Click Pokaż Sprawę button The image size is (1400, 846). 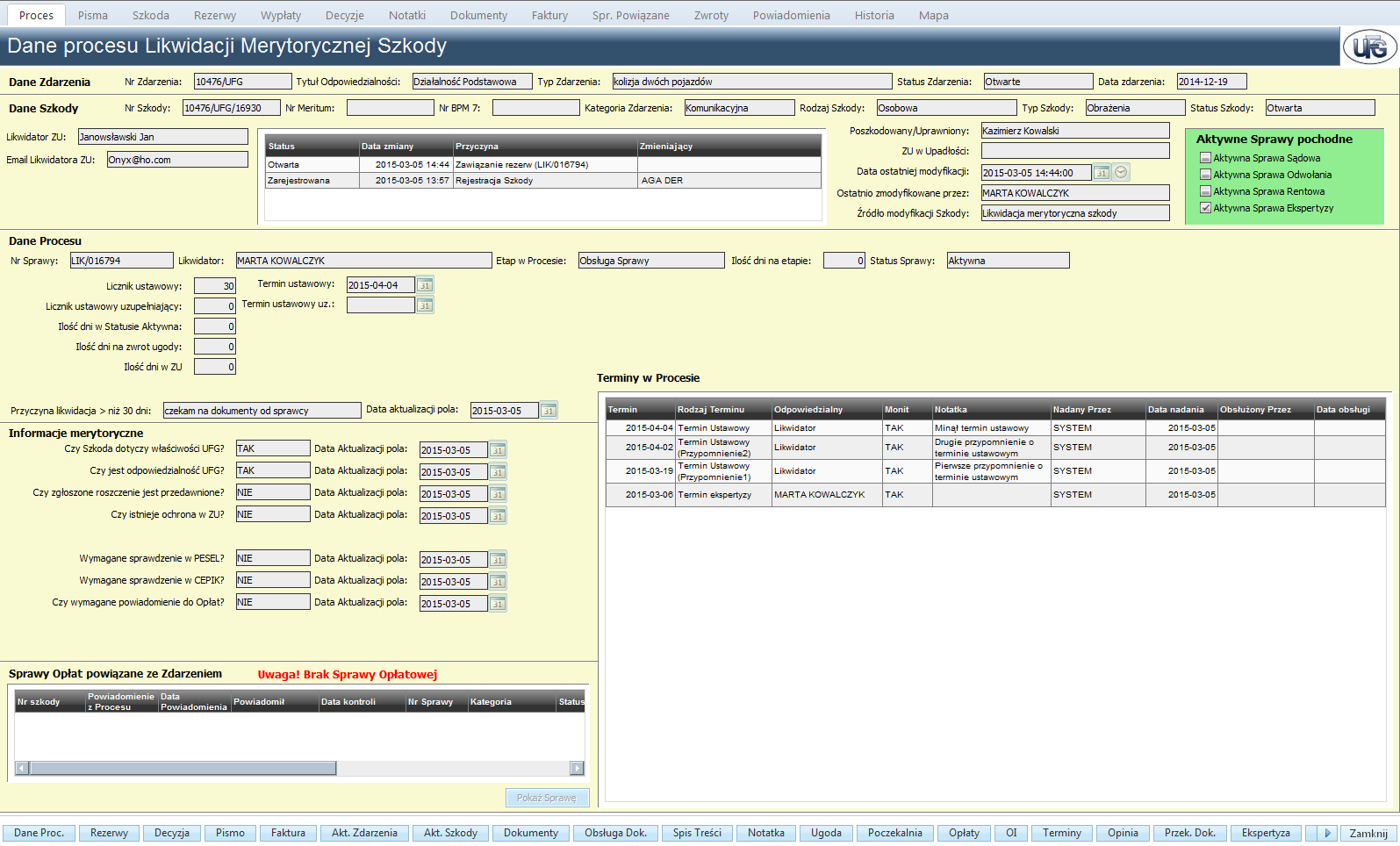tap(547, 798)
